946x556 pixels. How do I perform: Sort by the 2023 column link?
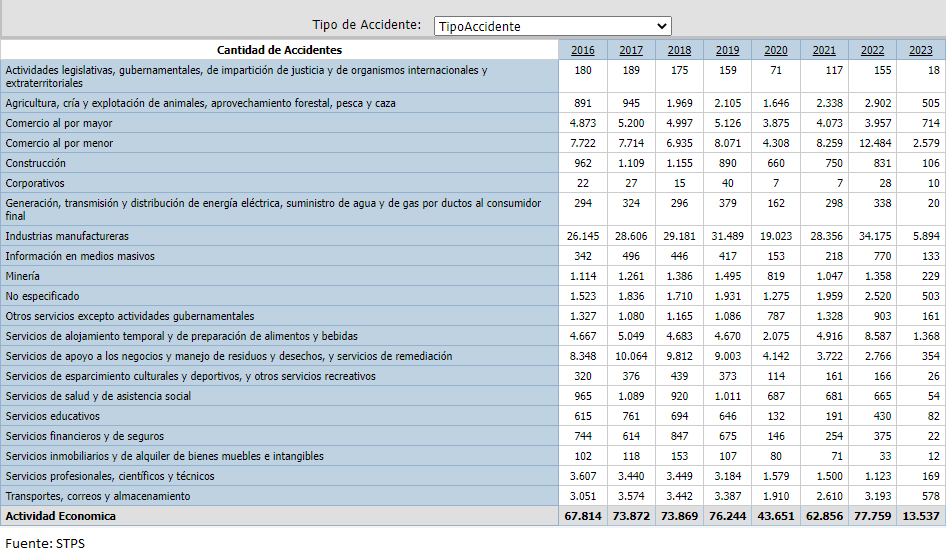(921, 50)
